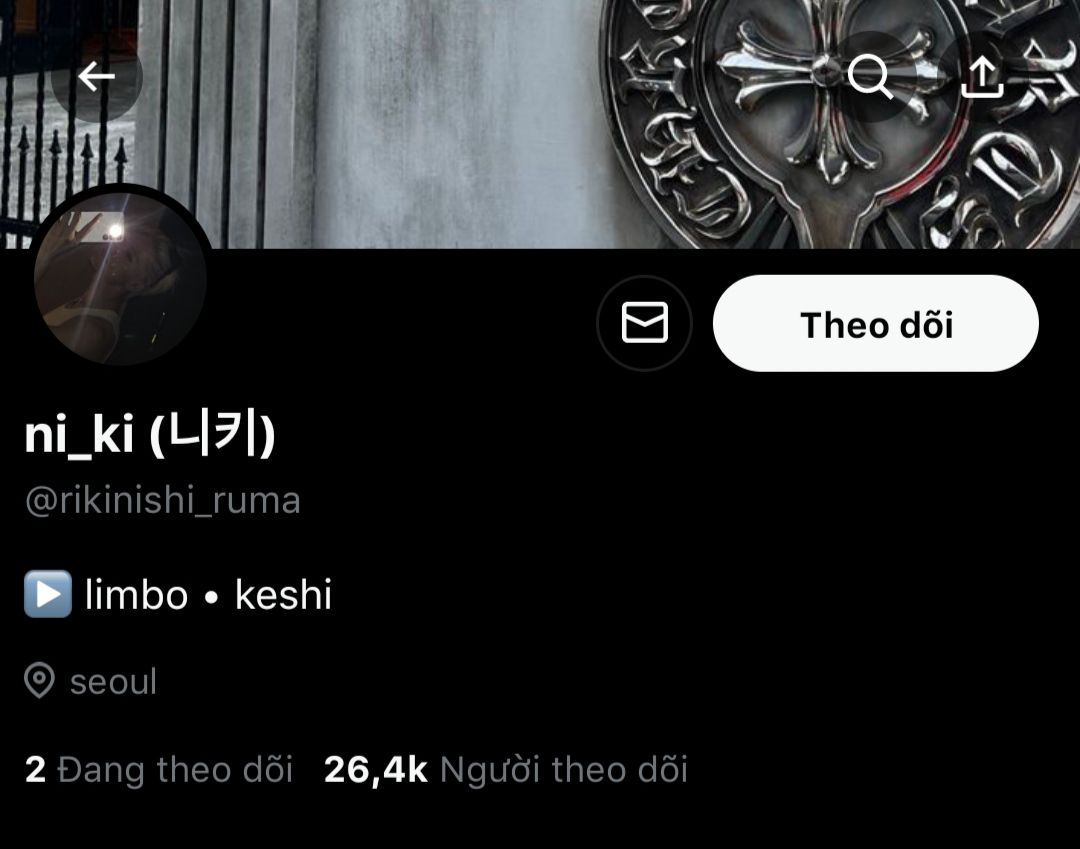Tap the share profile icon
The height and width of the screenshot is (849, 1080).
click(x=982, y=76)
